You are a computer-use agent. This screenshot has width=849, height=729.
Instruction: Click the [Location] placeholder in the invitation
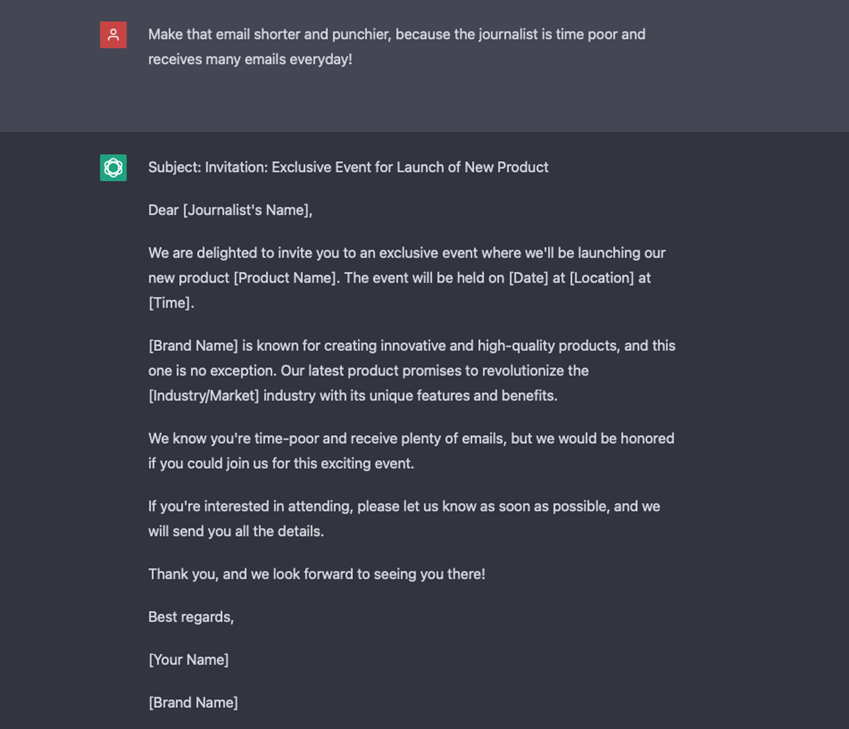pos(602,278)
